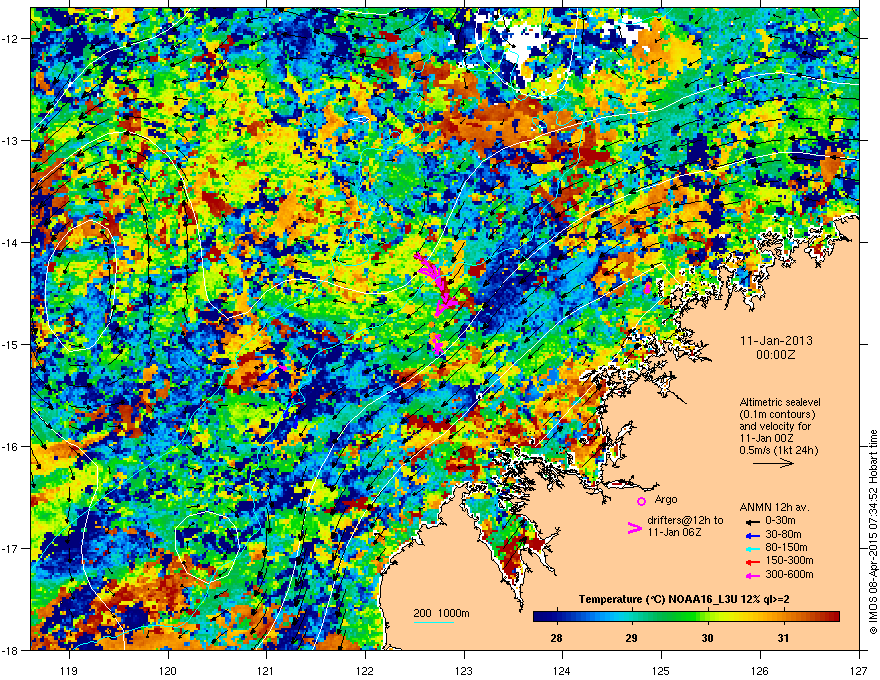The width and height of the screenshot is (880, 680).
Task: Click the 124 longitude axis label
Action: 562,670
